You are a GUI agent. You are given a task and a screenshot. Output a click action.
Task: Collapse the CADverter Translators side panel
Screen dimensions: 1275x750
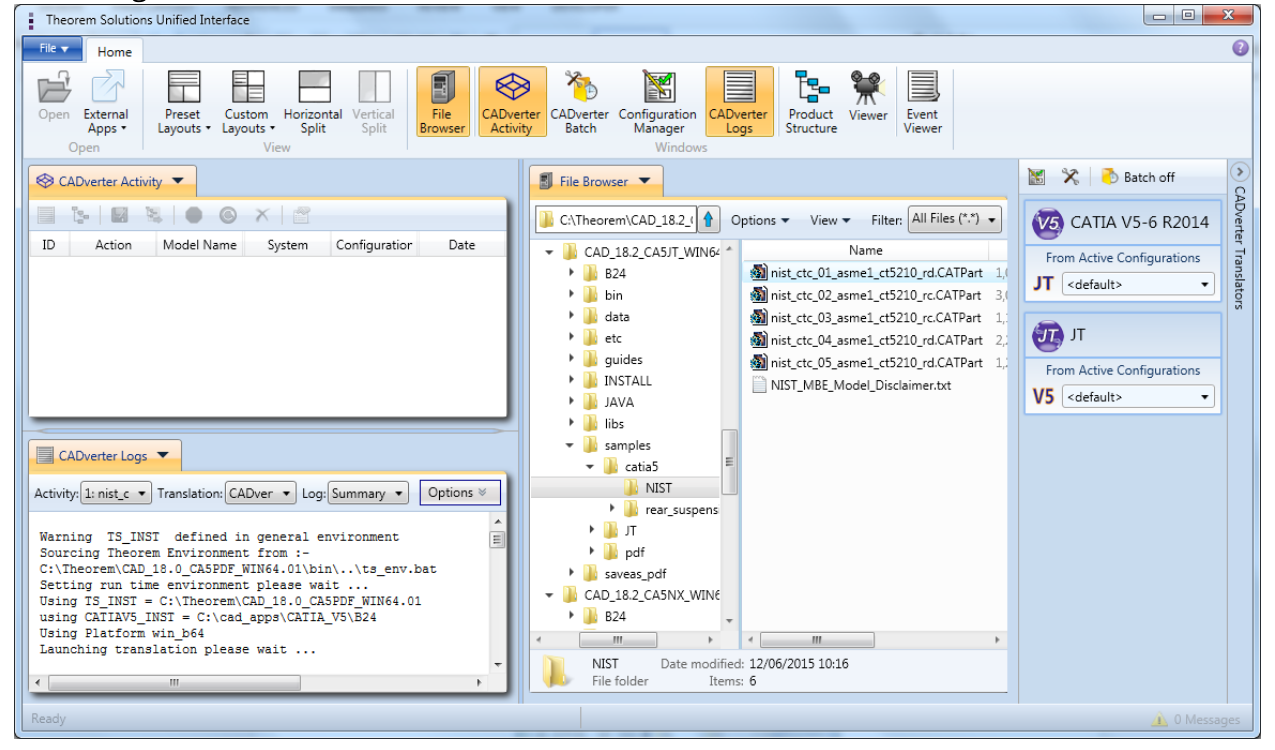(1239, 171)
